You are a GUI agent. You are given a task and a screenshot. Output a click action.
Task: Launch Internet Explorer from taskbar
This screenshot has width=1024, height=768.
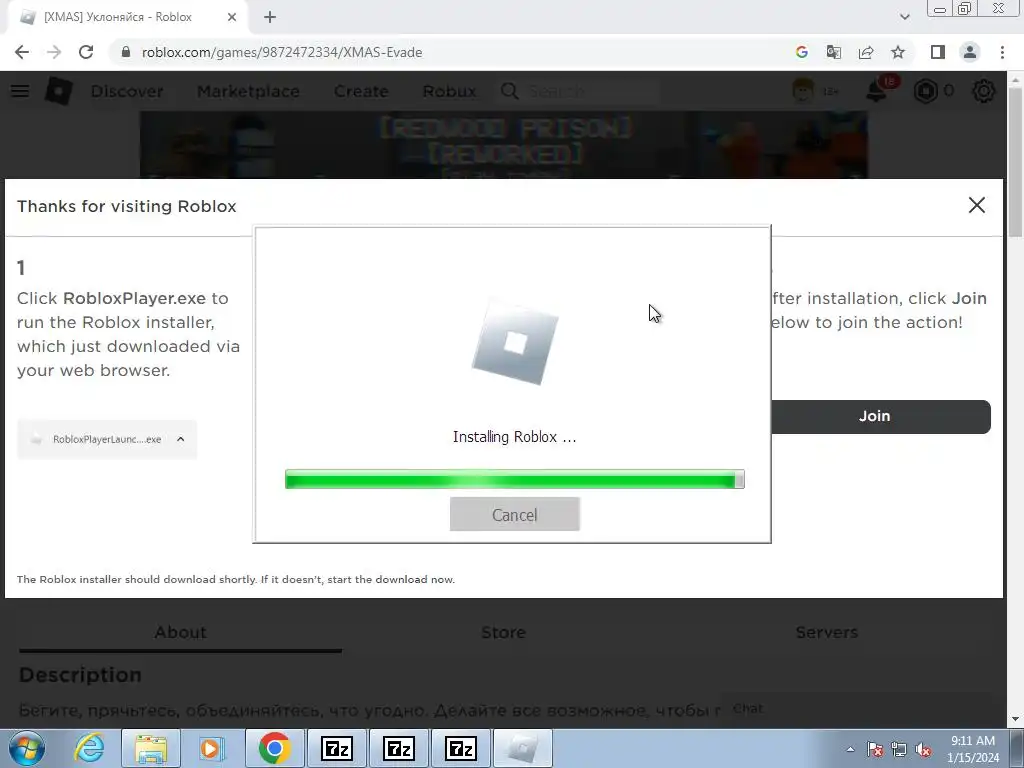tap(89, 748)
